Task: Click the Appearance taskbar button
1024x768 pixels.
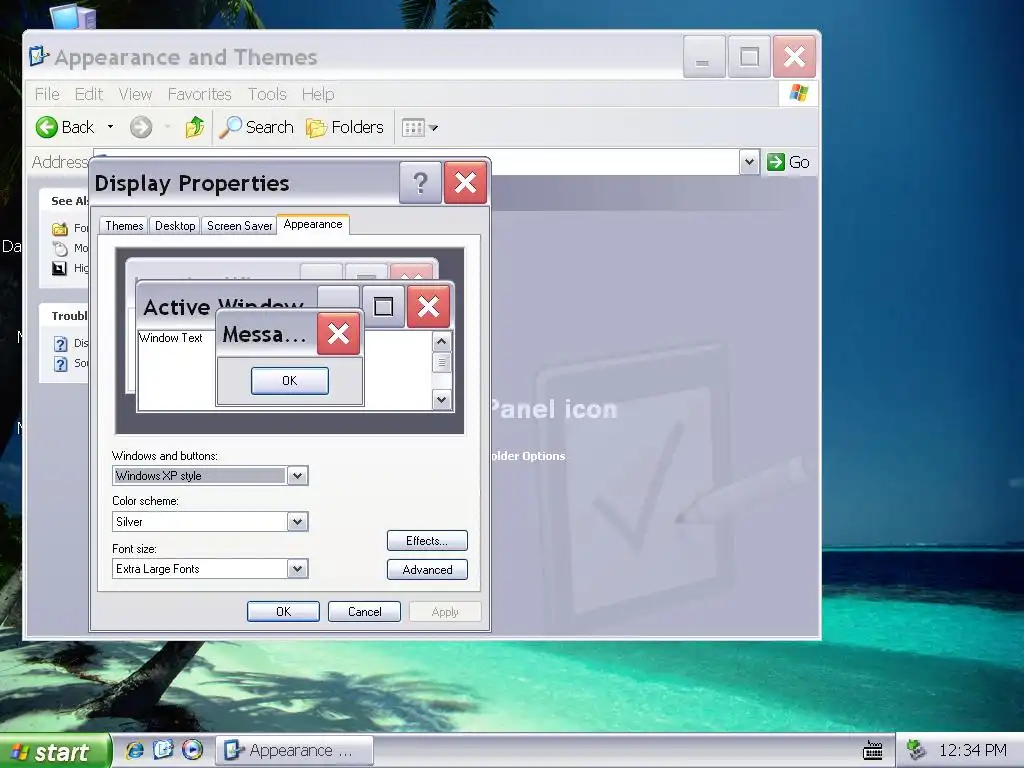Action: (295, 750)
